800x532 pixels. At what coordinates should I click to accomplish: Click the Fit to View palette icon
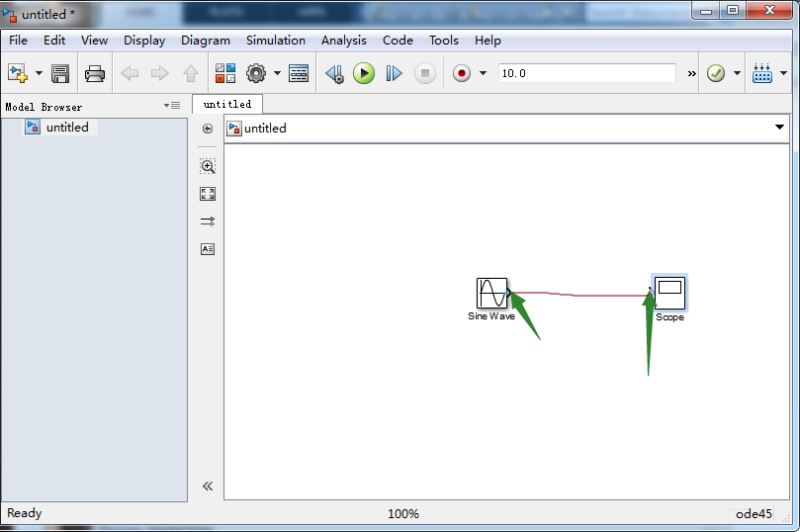click(208, 194)
